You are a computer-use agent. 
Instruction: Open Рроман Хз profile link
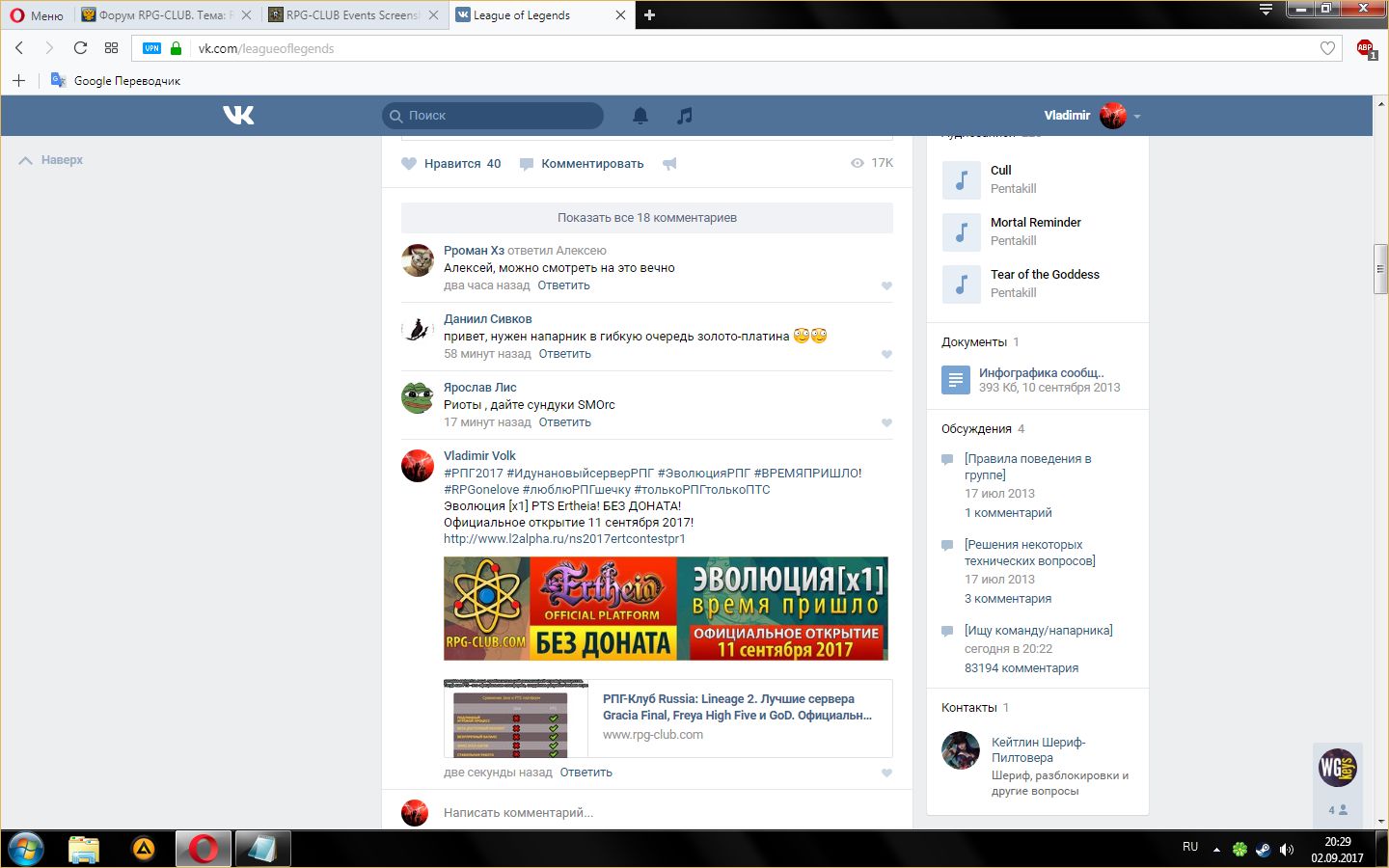[x=474, y=251]
